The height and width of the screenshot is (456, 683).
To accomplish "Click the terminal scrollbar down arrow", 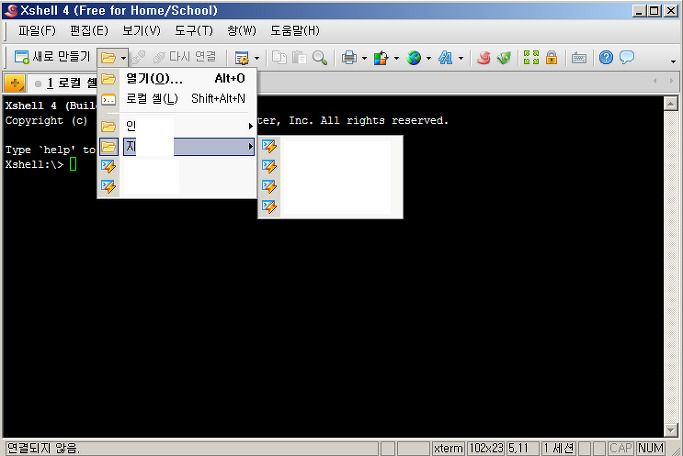I will (x=670, y=430).
